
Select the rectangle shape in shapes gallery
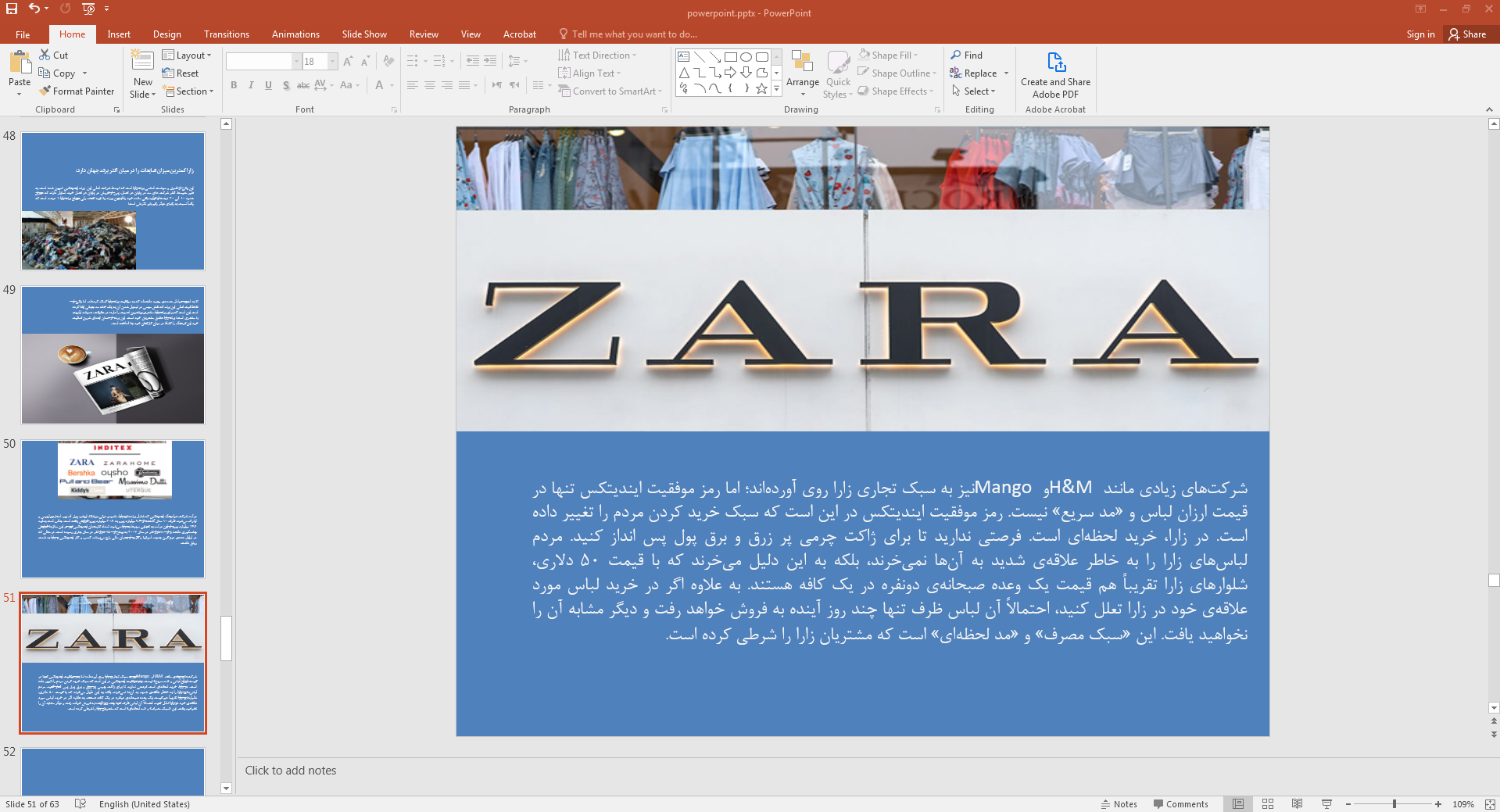point(730,57)
